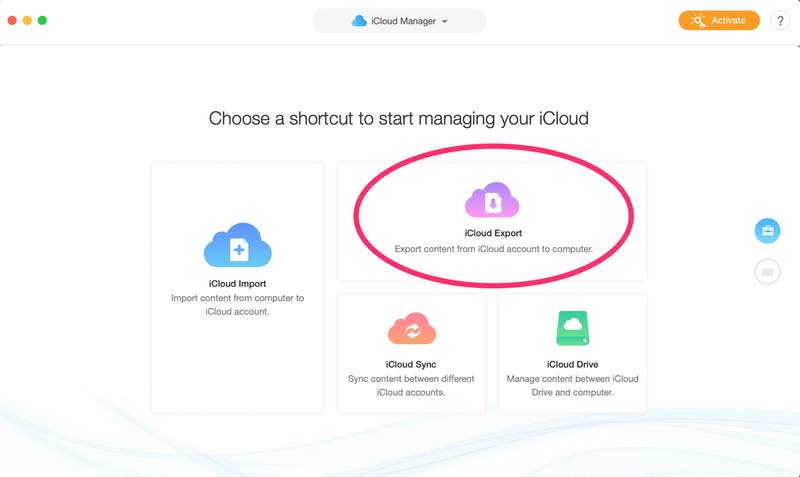Close the window with the red button
The image size is (800, 477).
pos(12,20)
